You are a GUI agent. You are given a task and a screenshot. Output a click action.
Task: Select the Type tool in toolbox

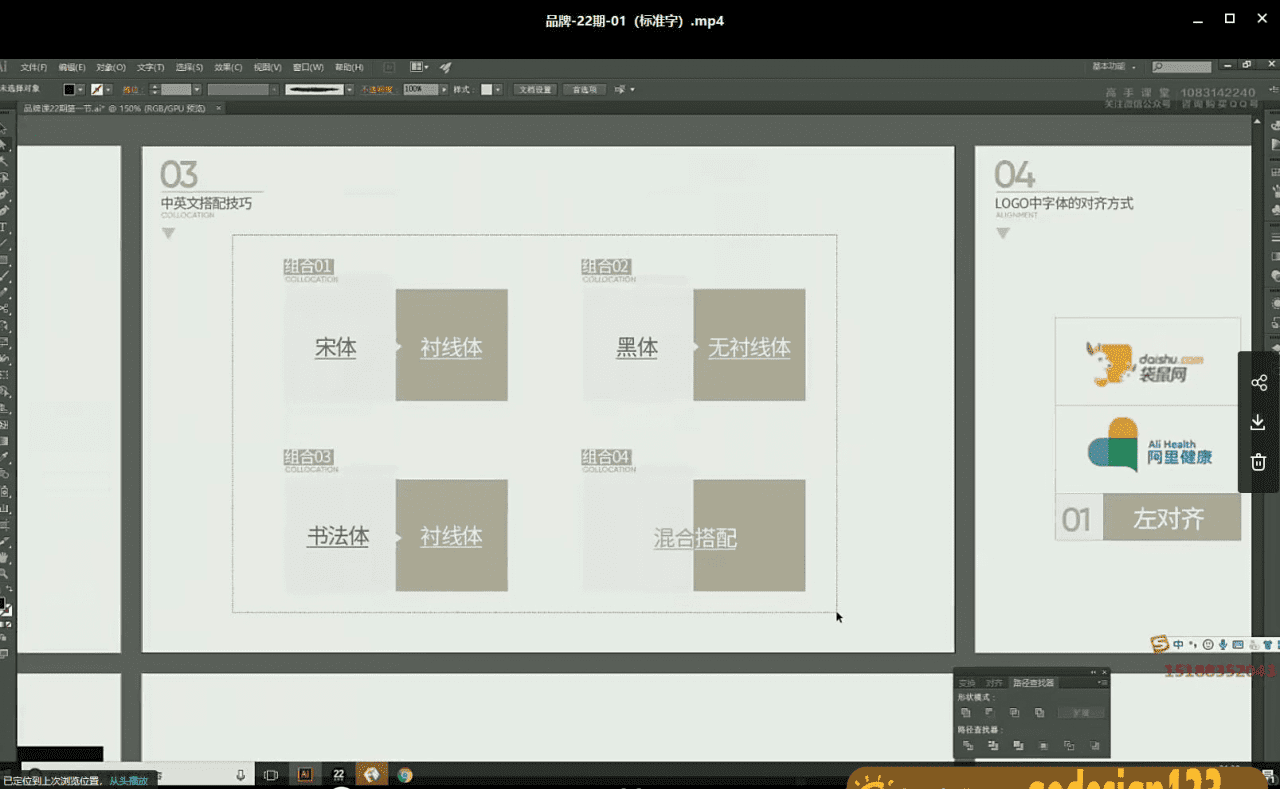(x=4, y=226)
